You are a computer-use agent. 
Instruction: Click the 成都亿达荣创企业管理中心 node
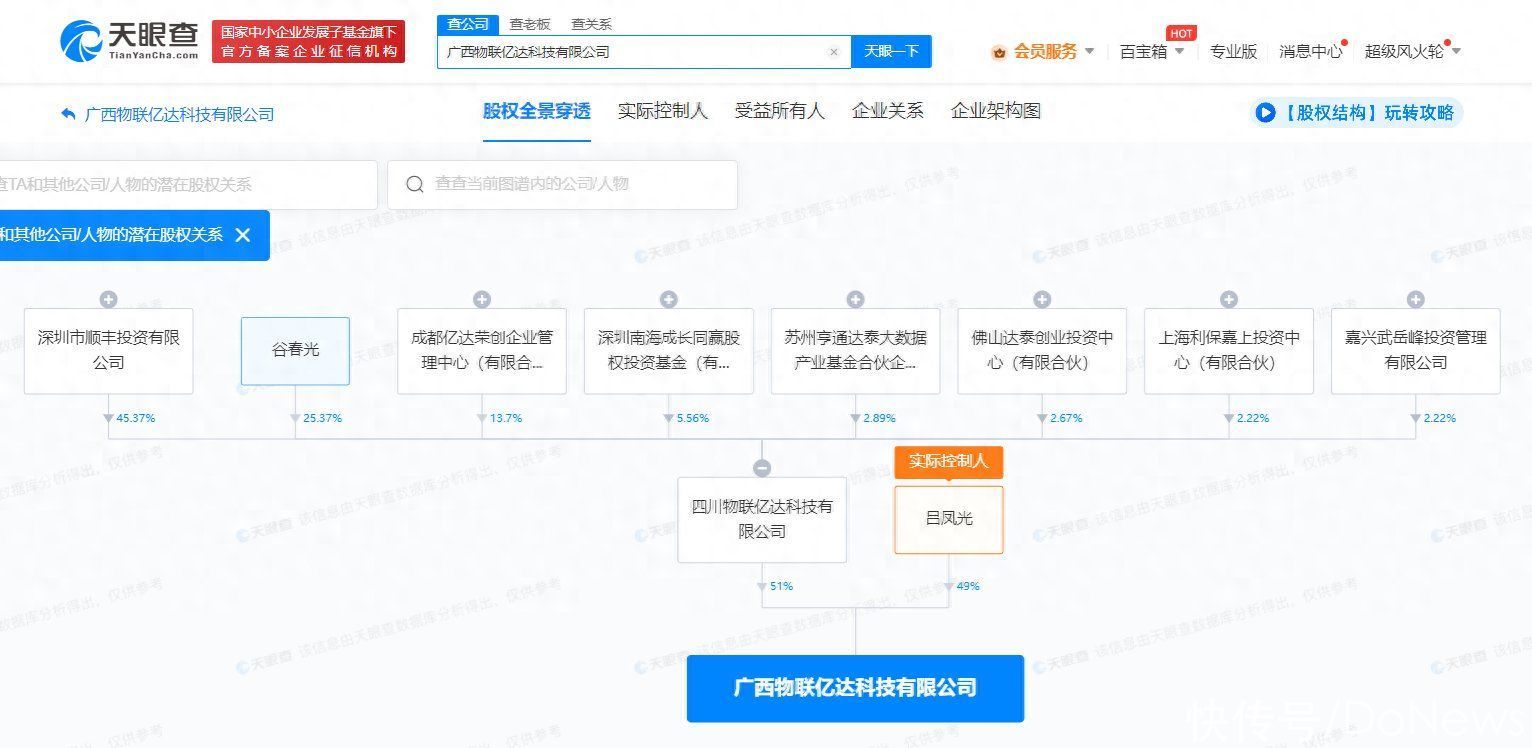click(x=482, y=351)
